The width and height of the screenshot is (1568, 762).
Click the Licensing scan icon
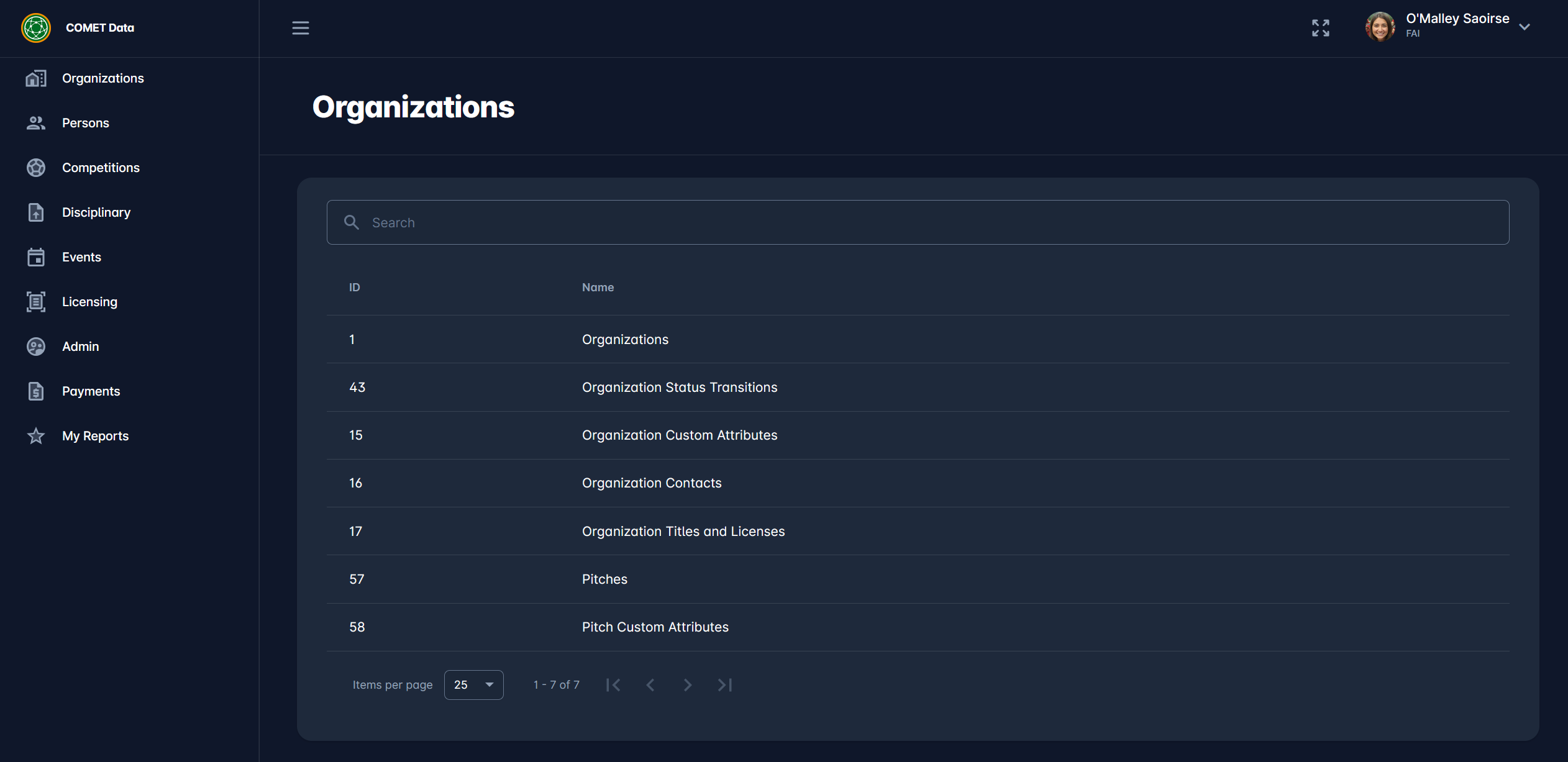(36, 302)
